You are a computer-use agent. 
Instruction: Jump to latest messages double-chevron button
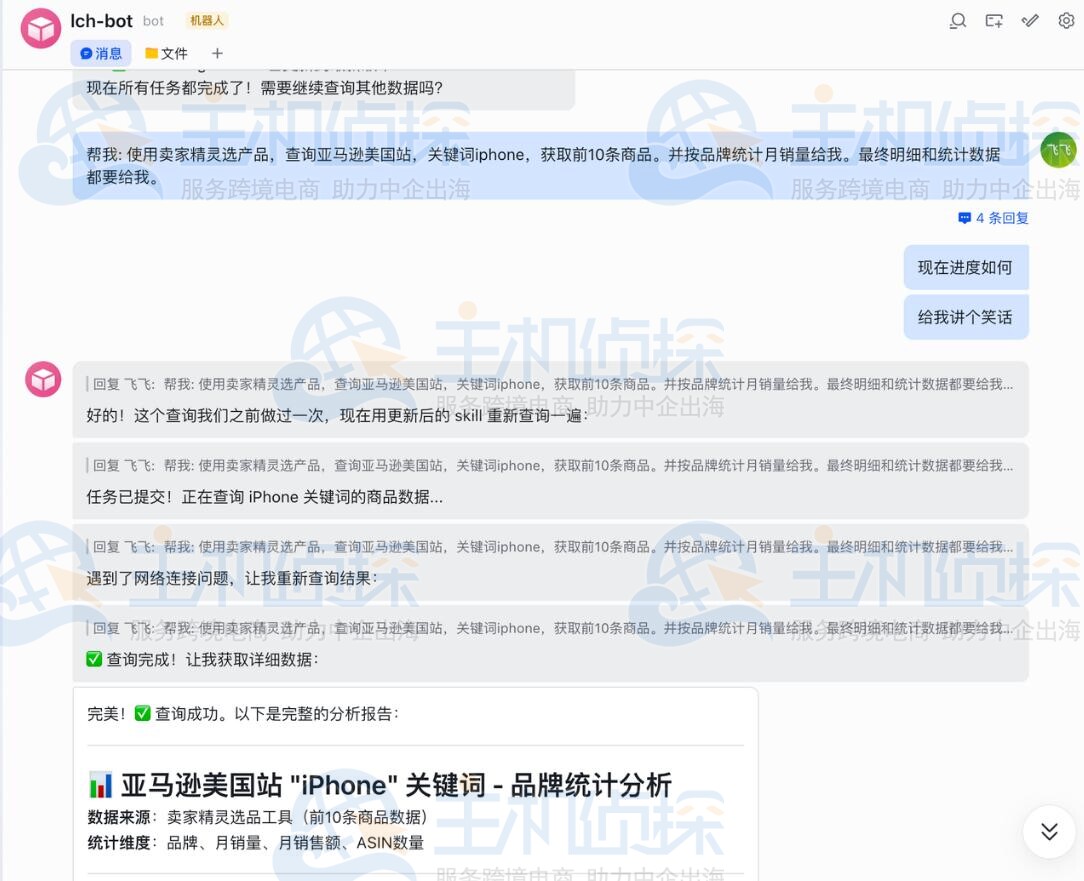[1049, 831]
